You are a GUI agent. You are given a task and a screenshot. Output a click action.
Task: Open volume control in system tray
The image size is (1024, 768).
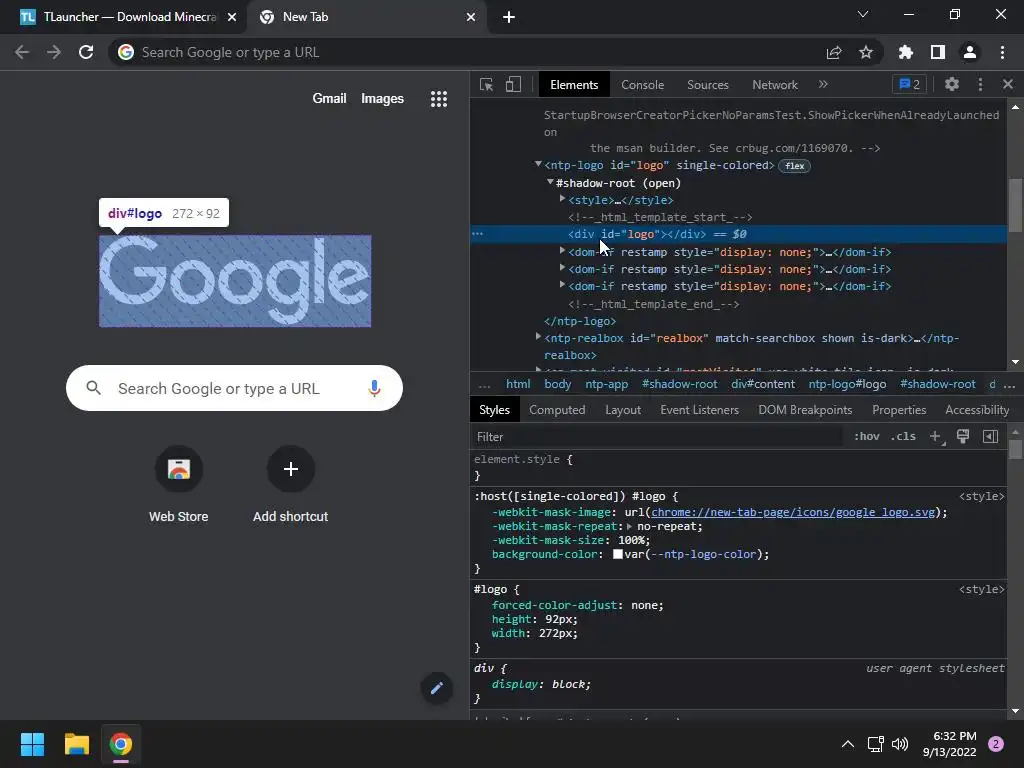click(900, 744)
